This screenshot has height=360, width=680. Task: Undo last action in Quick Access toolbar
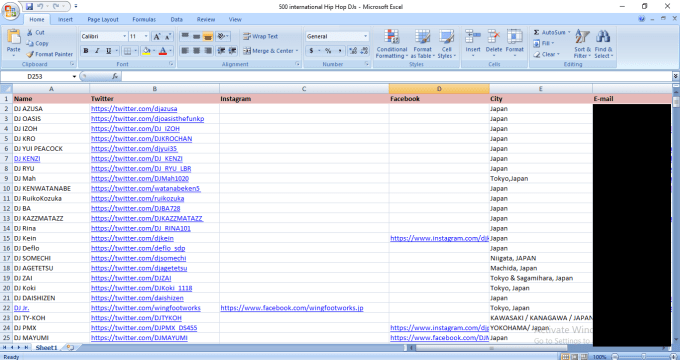point(40,7)
